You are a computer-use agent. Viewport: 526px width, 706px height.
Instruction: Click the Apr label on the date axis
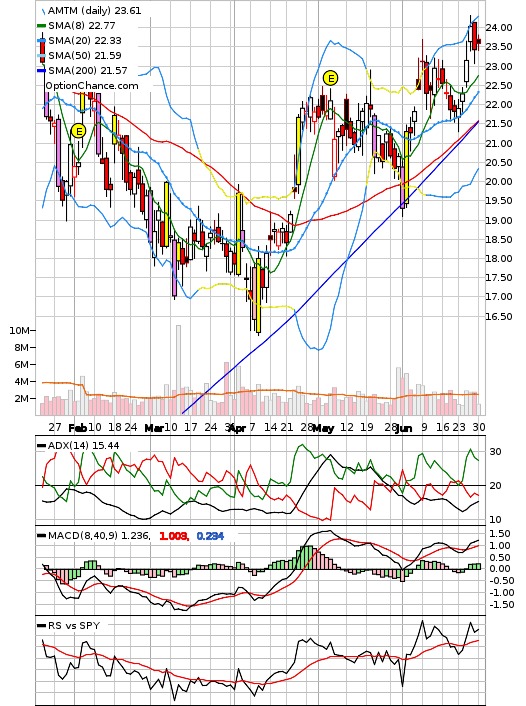(x=237, y=428)
